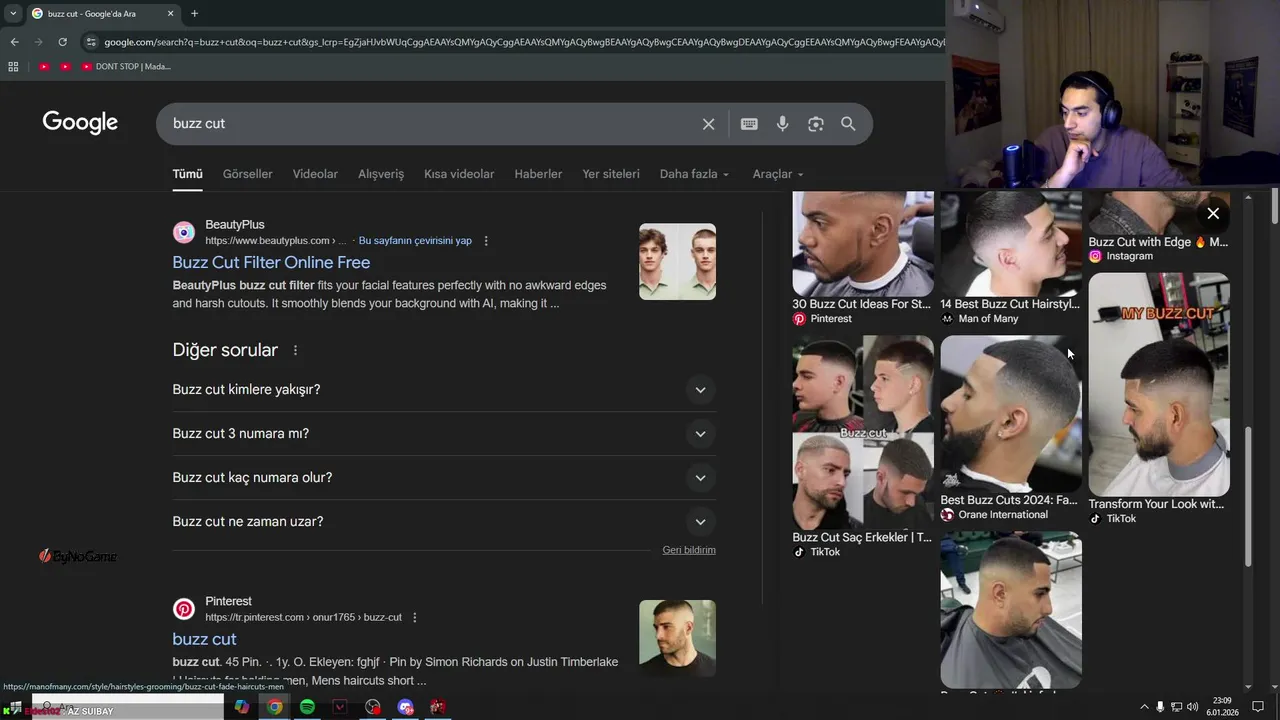Open the taskbar clock showing 23:09
Viewport: 1280px width, 720px height.
coord(1222,707)
